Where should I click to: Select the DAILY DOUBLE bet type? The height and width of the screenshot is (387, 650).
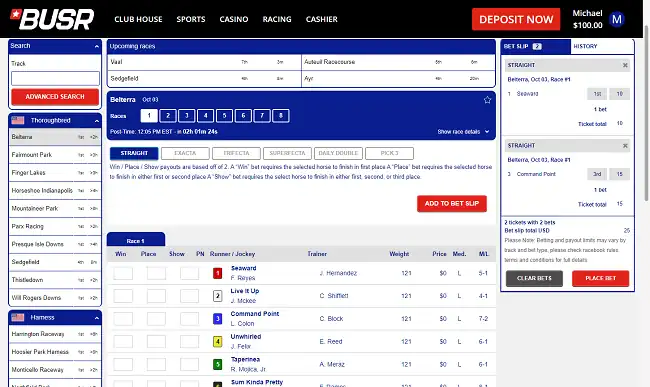pos(338,153)
